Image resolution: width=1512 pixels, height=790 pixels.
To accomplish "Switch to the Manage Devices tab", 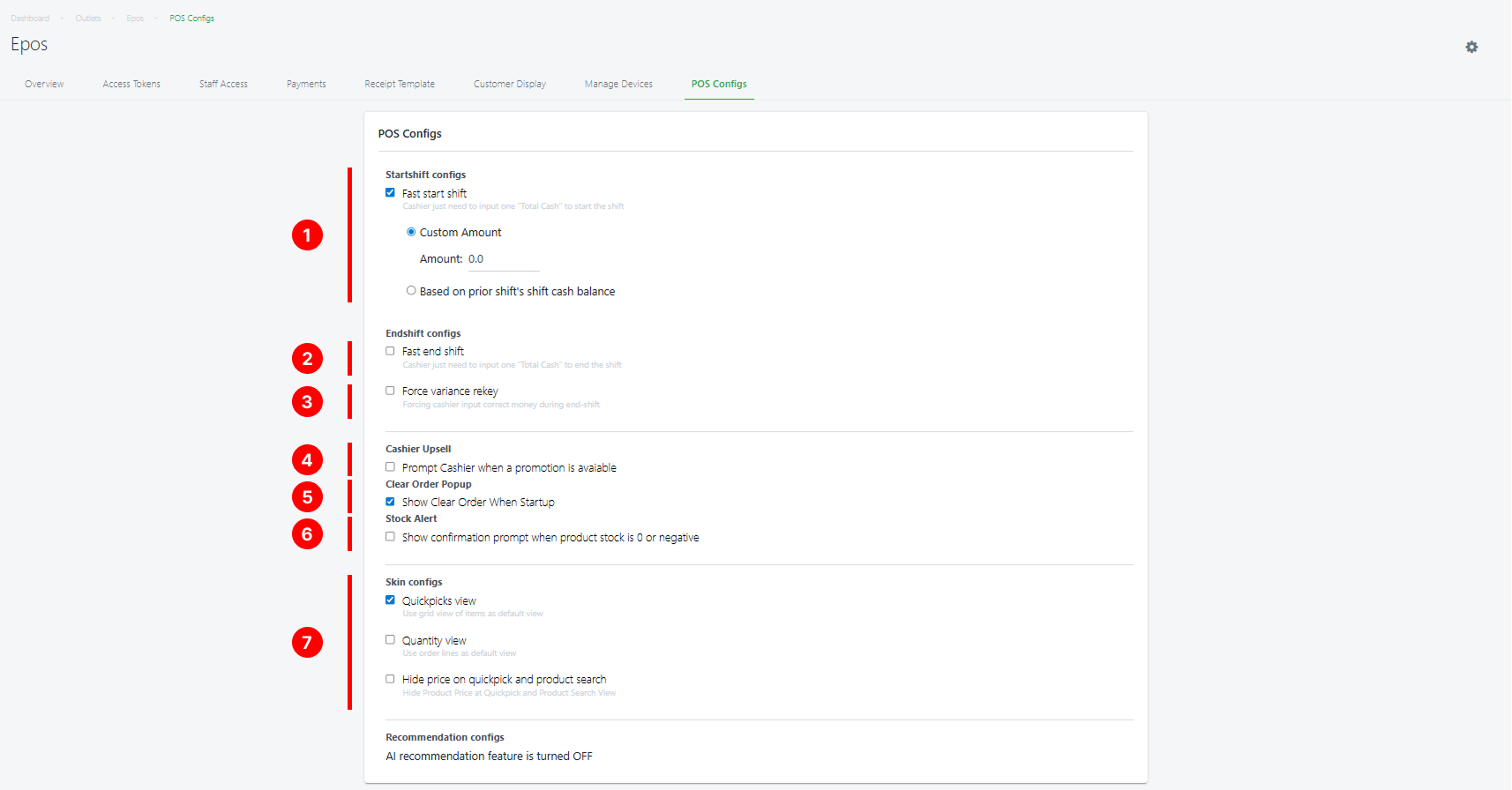I will (x=618, y=84).
